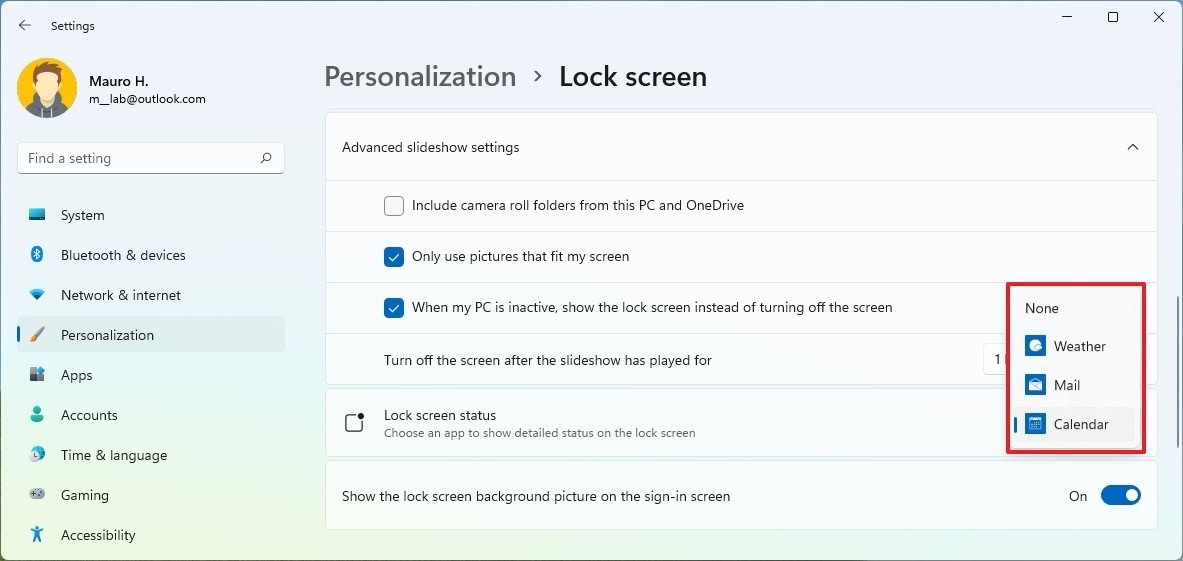Uncheck show lock screen when PC inactive
1183x561 pixels.
pyautogui.click(x=394, y=308)
